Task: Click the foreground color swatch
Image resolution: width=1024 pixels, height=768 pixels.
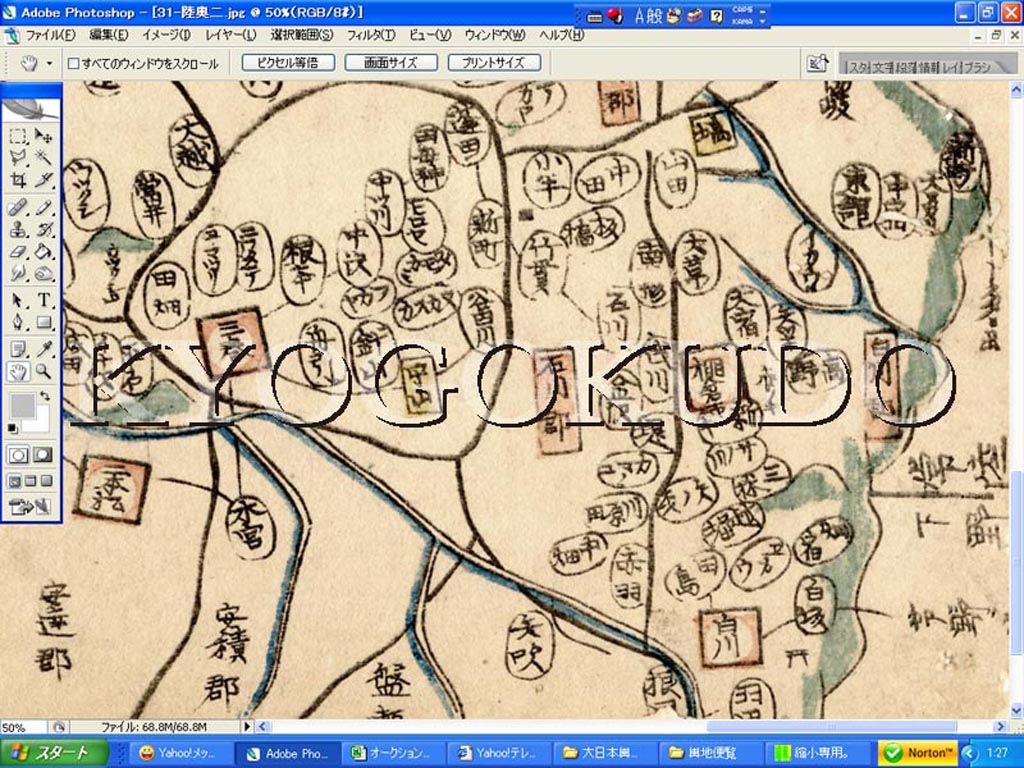Action: point(22,406)
